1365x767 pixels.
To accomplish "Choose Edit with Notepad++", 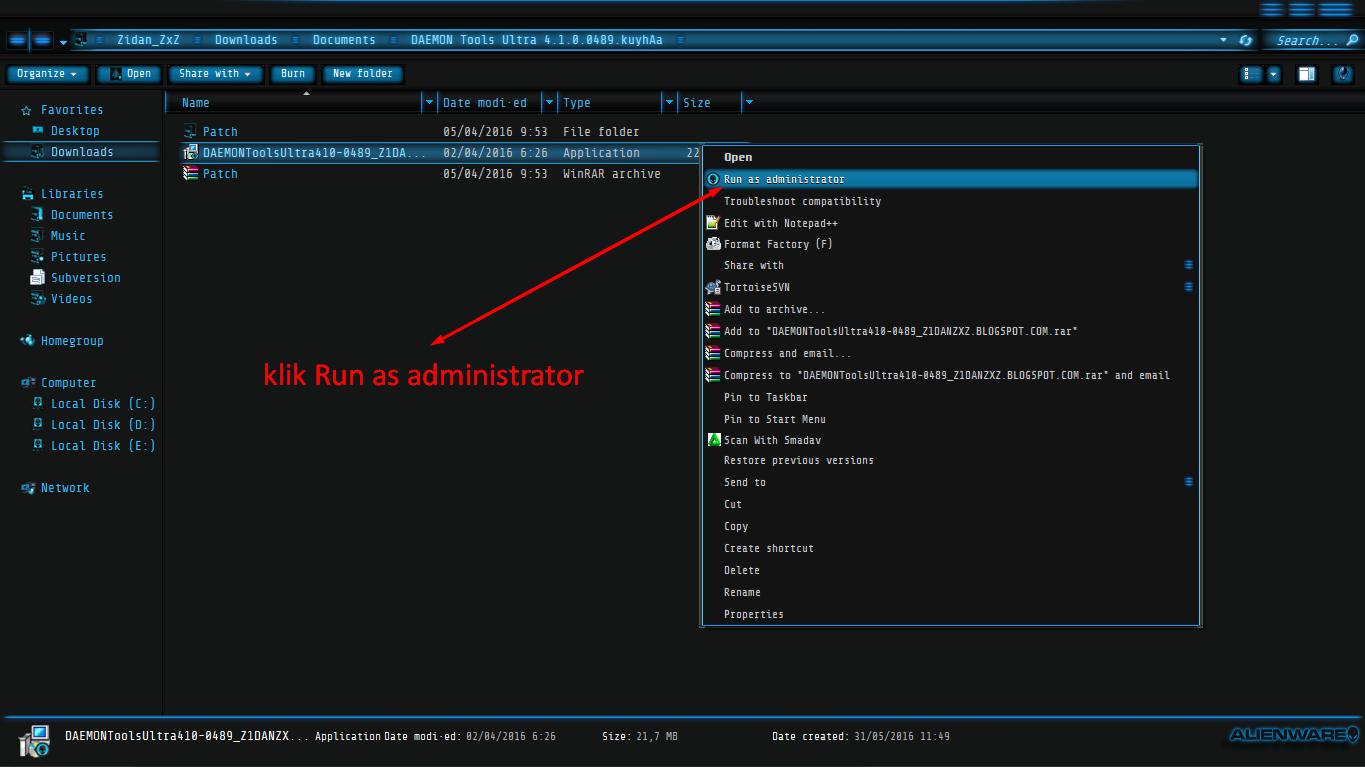I will point(950,223).
